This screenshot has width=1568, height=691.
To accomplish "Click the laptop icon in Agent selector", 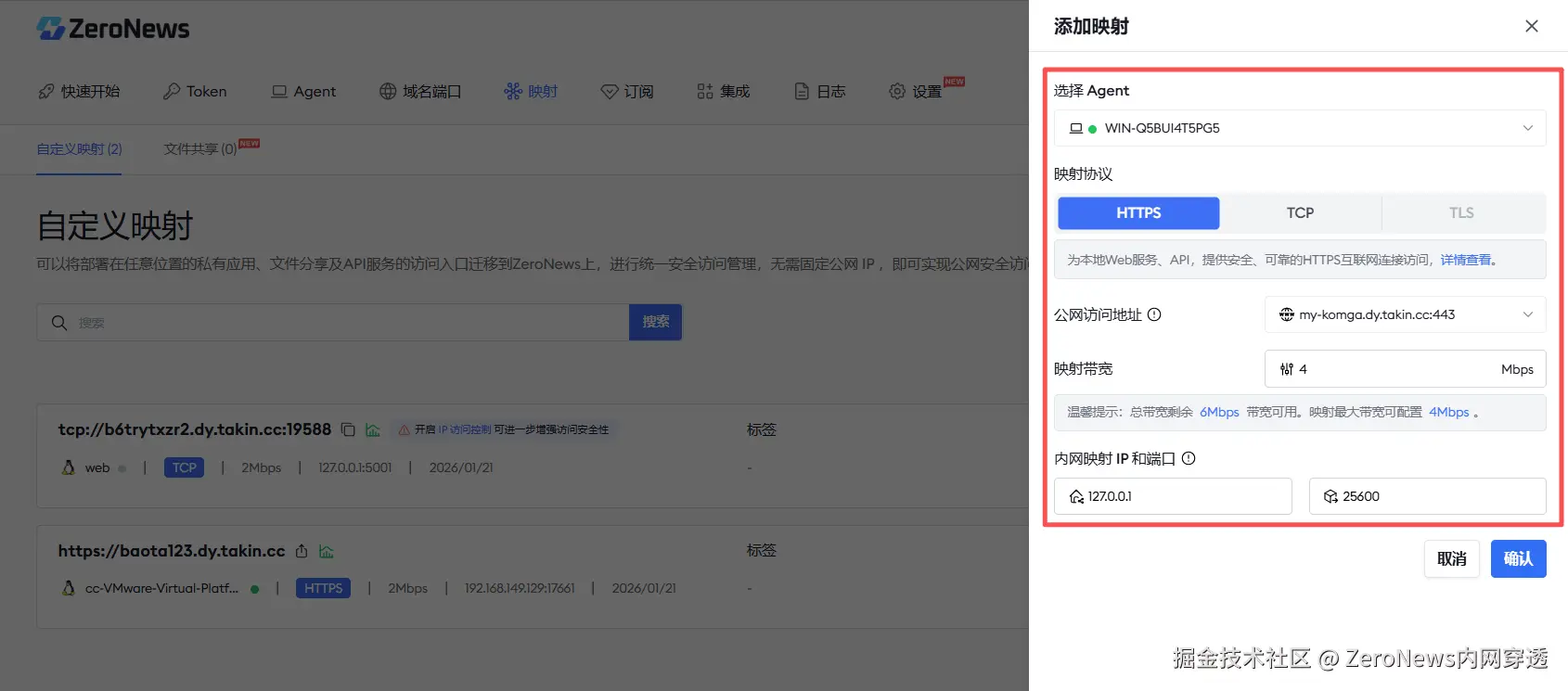I will click(x=1076, y=128).
